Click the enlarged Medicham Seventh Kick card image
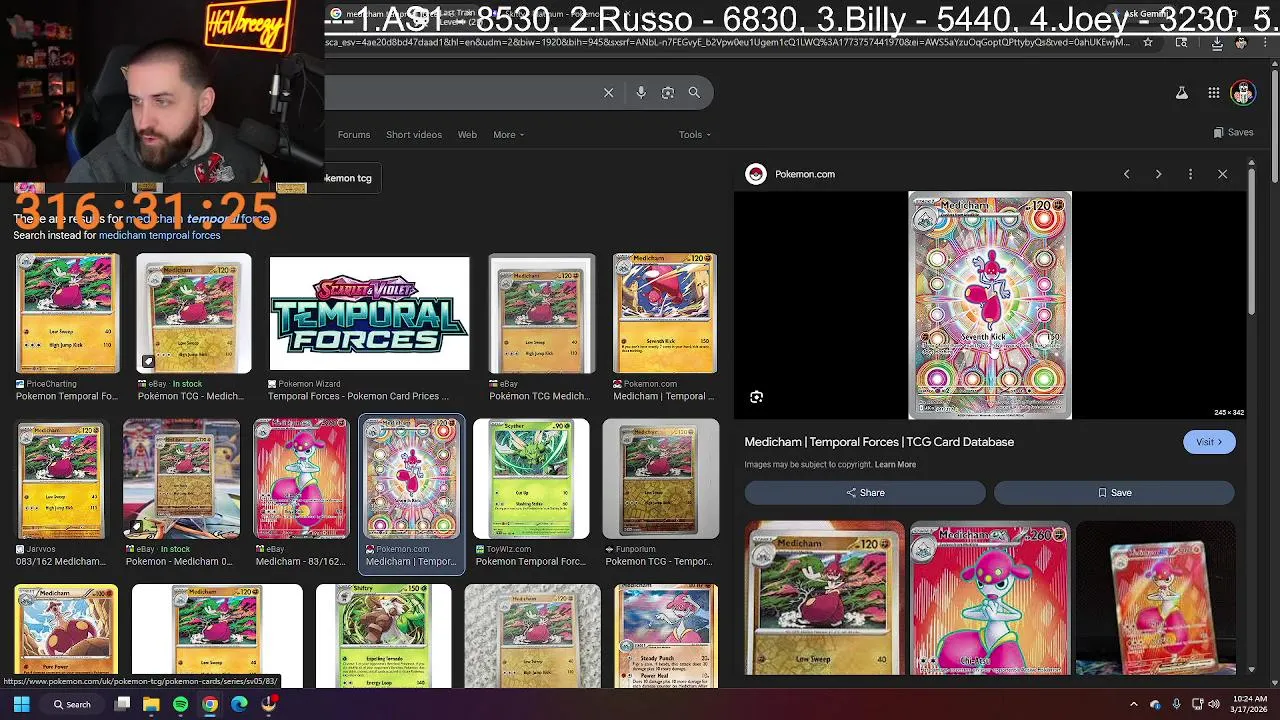This screenshot has width=1280, height=720. pyautogui.click(x=990, y=305)
